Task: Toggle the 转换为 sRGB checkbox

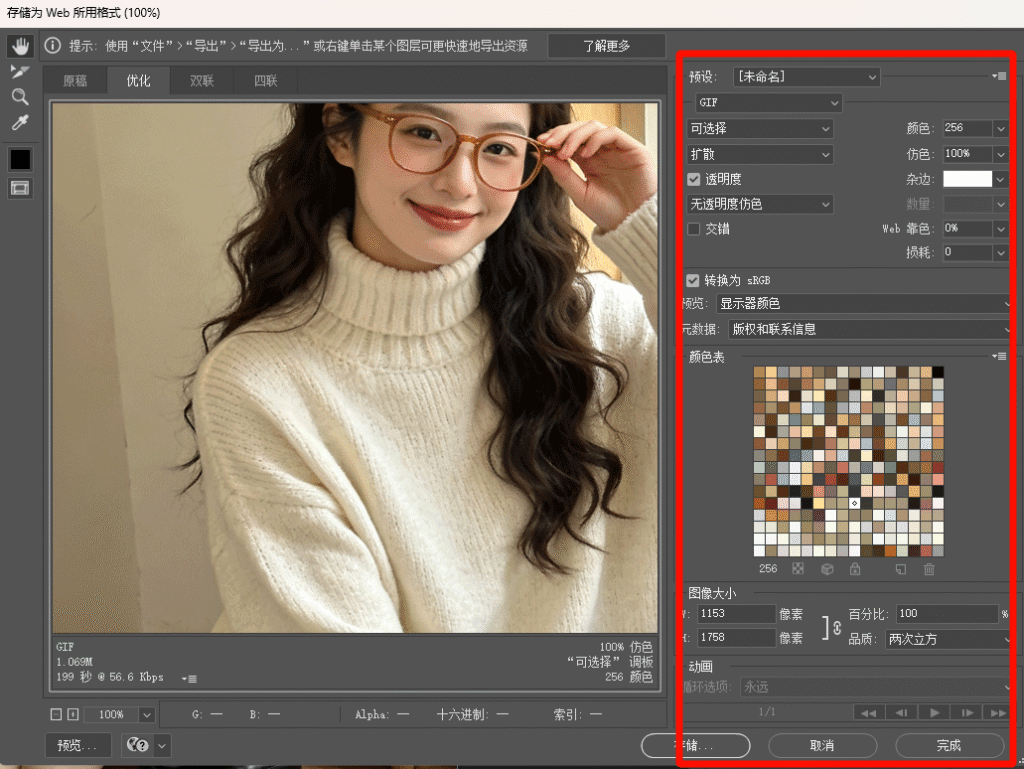Action: pyautogui.click(x=694, y=280)
